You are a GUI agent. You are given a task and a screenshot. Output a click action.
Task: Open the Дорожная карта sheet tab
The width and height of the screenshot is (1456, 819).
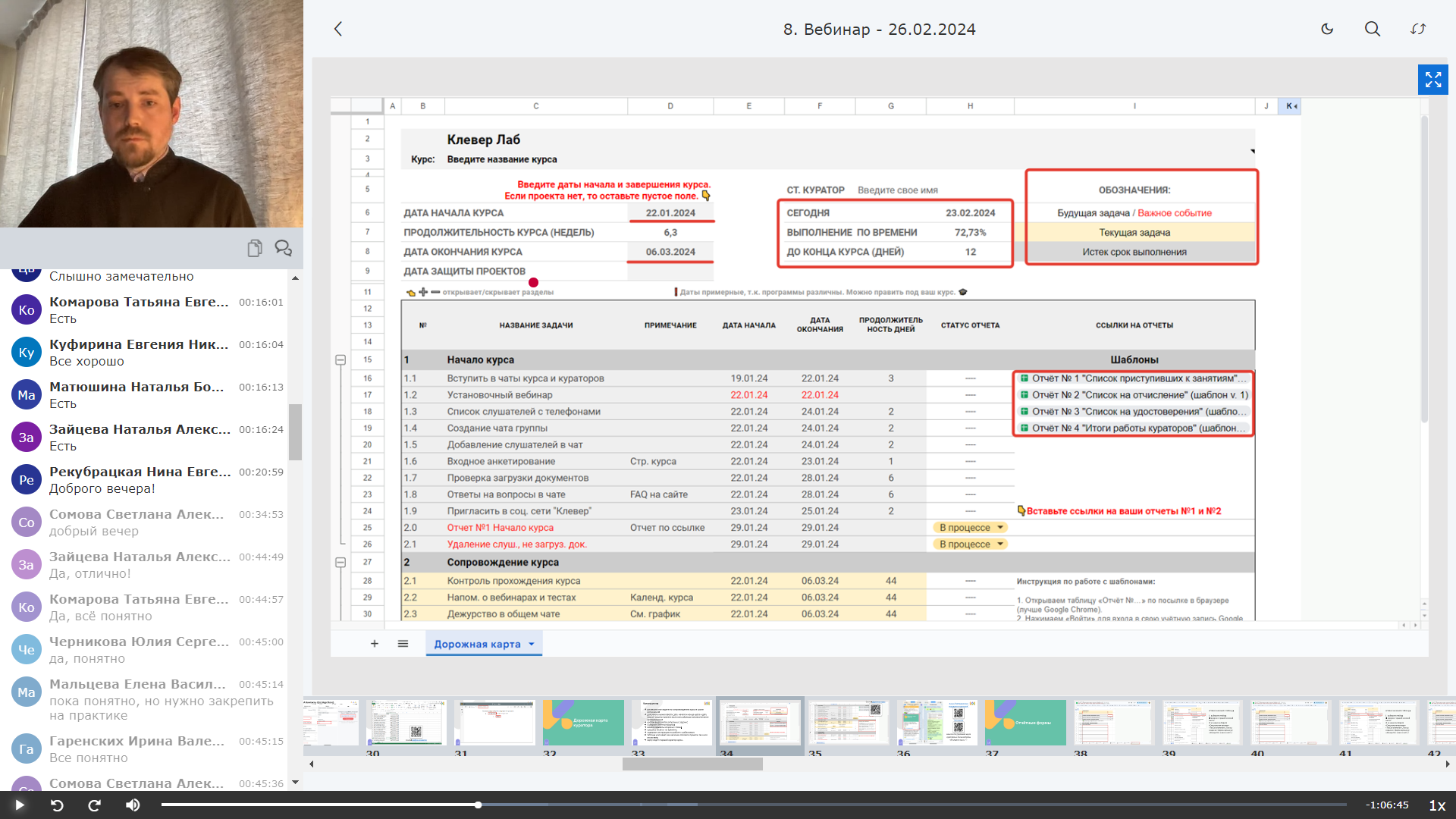click(477, 644)
